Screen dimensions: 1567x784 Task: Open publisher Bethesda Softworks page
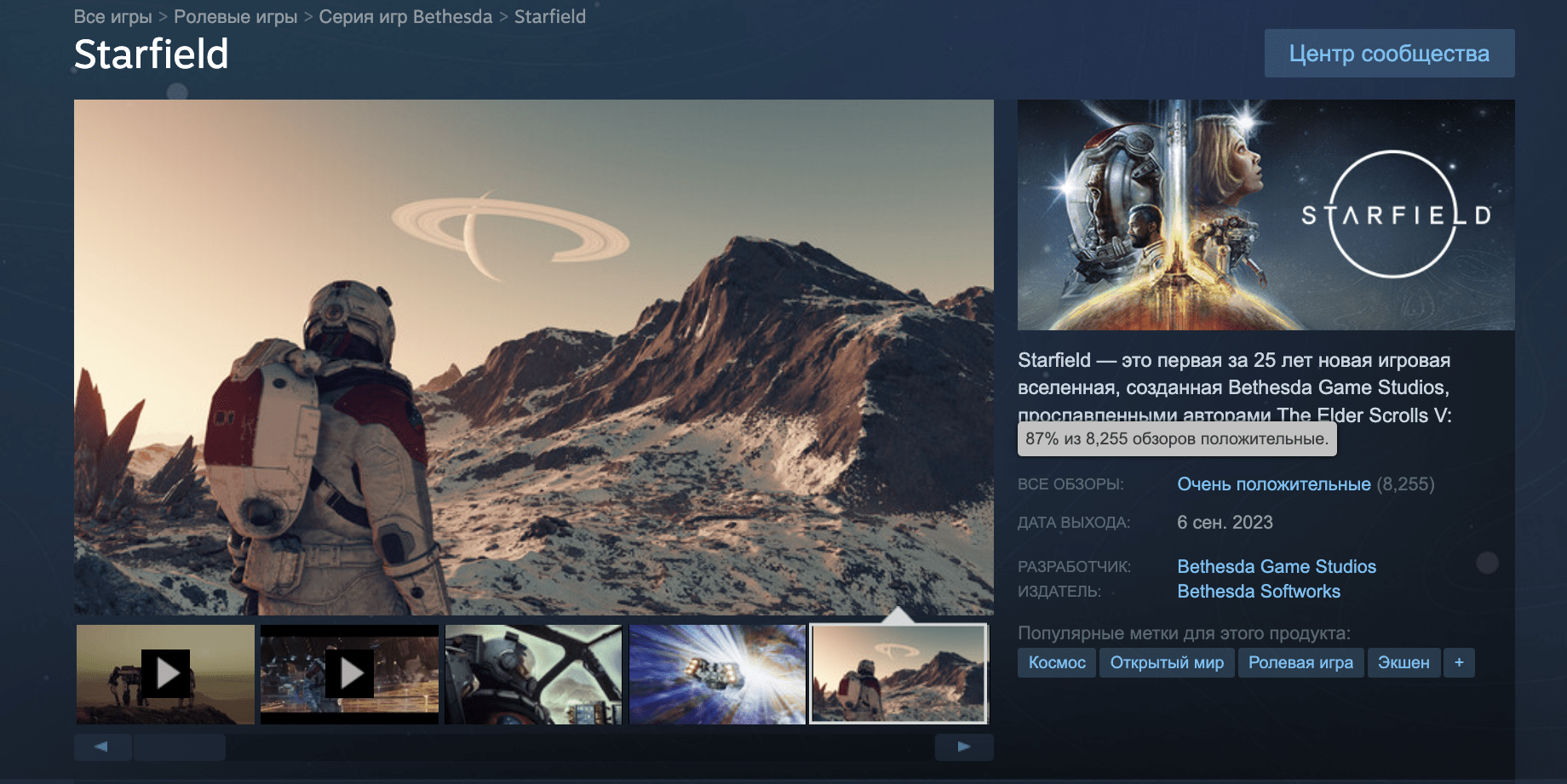(1259, 591)
